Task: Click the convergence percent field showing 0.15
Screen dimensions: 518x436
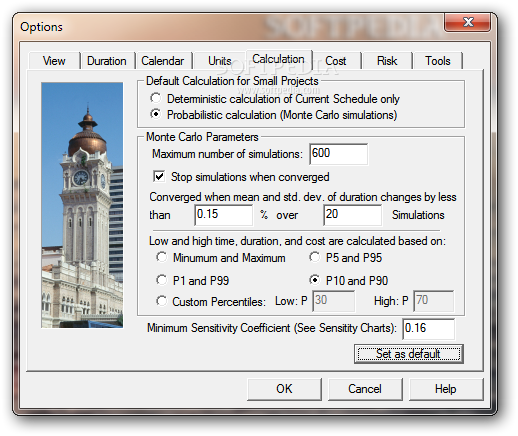Action: tap(223, 215)
